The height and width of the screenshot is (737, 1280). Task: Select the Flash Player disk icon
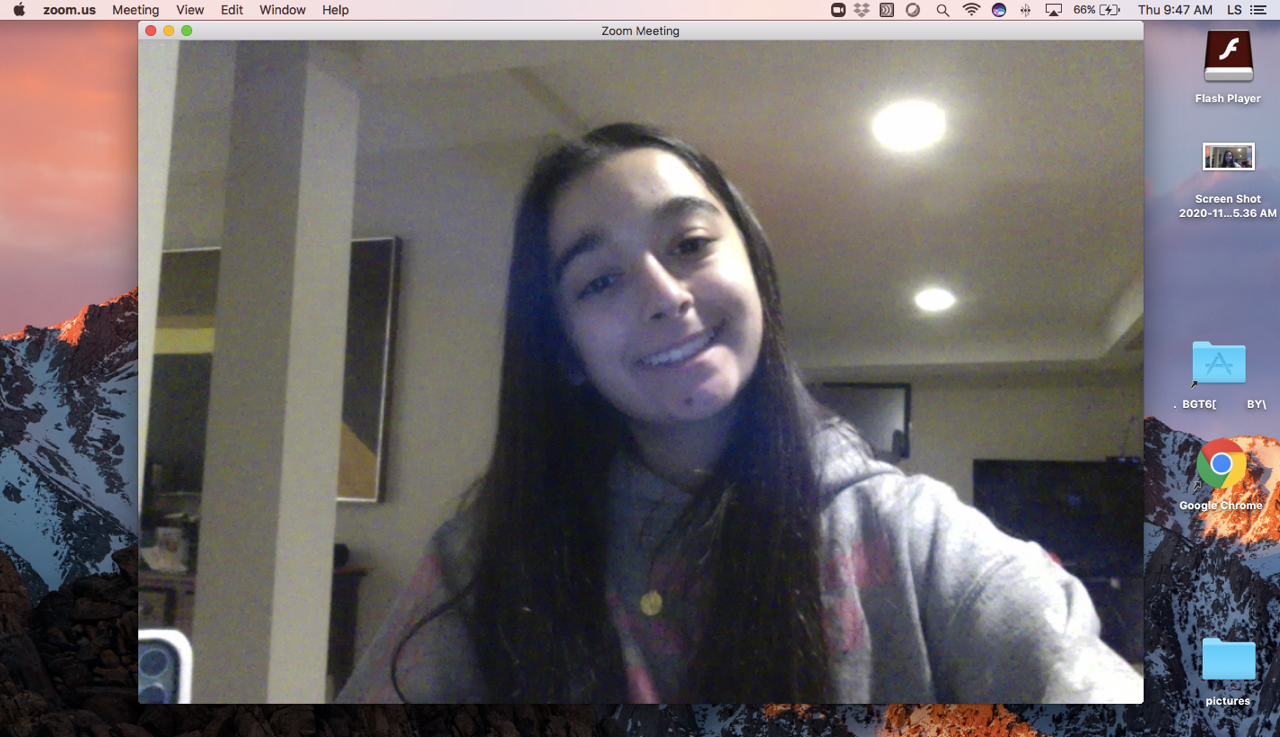click(x=1228, y=57)
